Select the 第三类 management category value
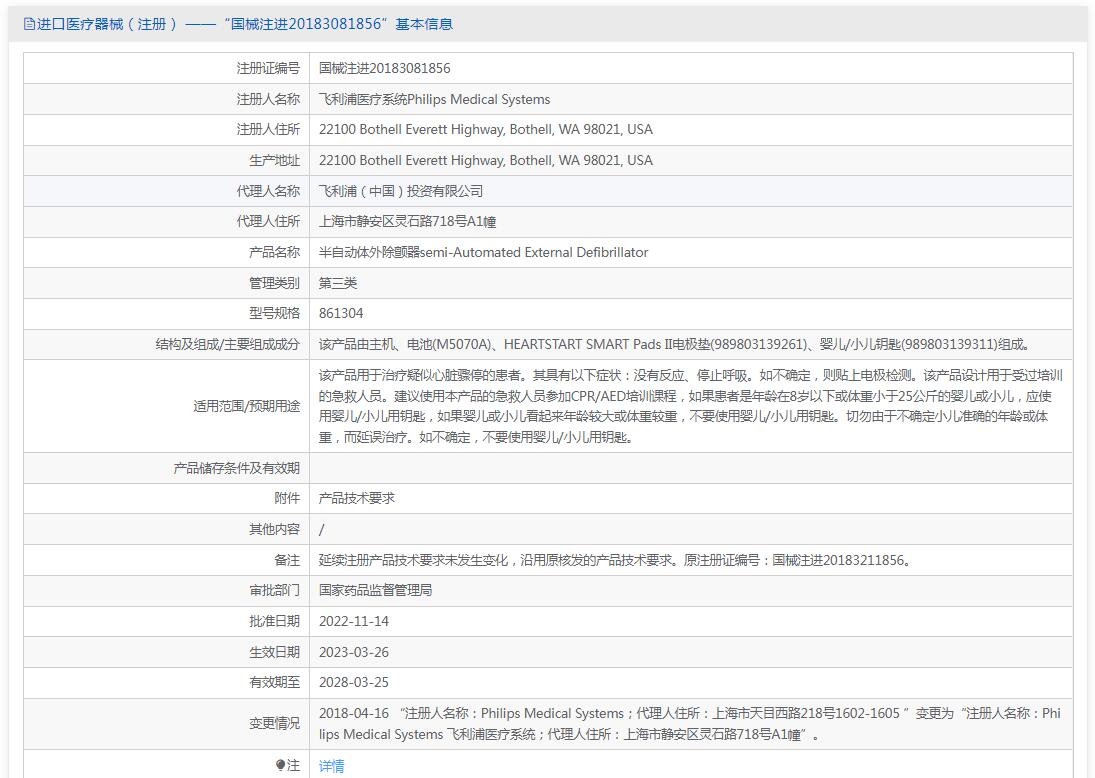The height and width of the screenshot is (778, 1095). pyautogui.click(x=337, y=283)
